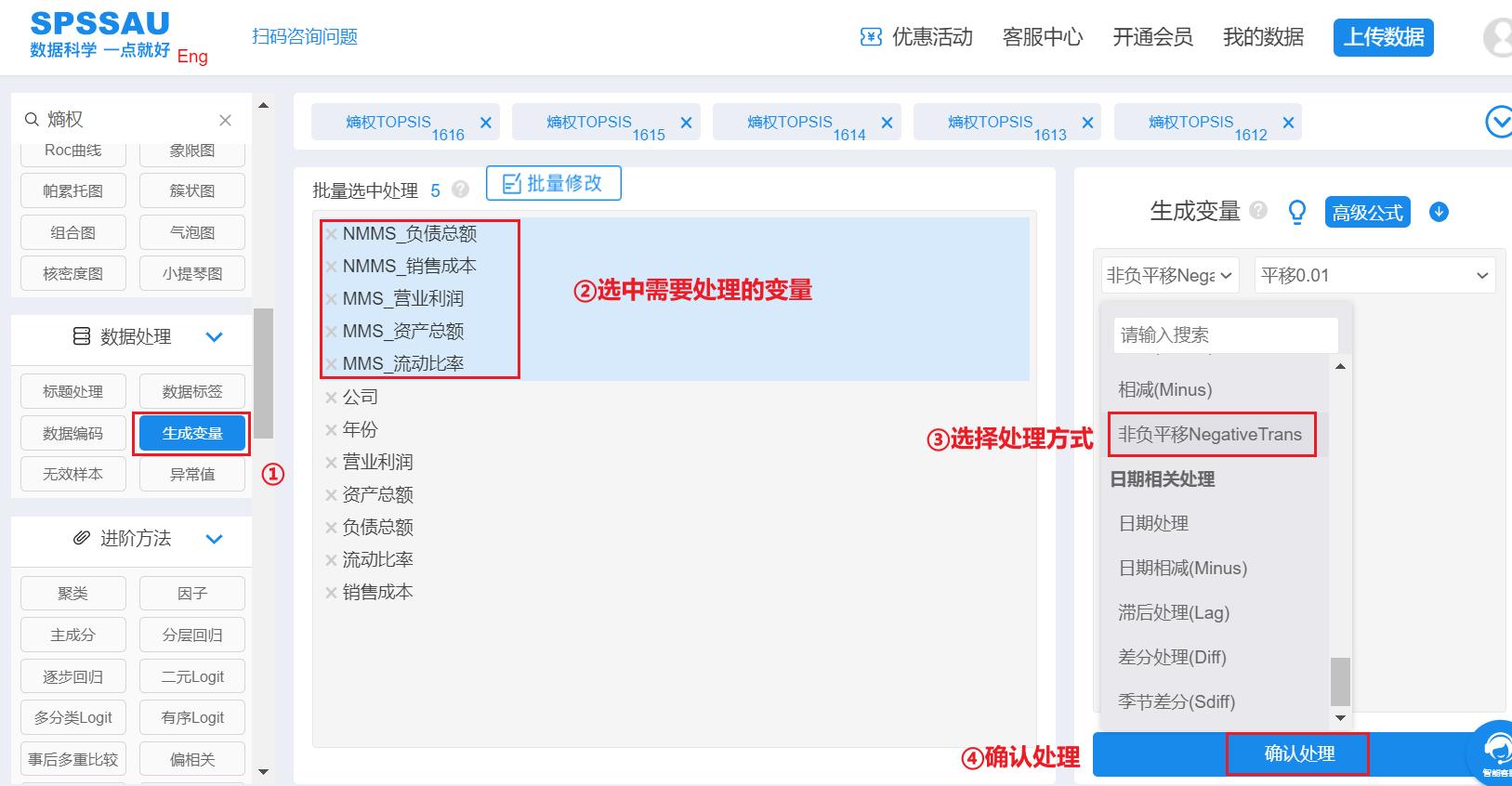The width and height of the screenshot is (1512, 786).
Task: Click the 批量修改 button
Action: click(x=554, y=183)
